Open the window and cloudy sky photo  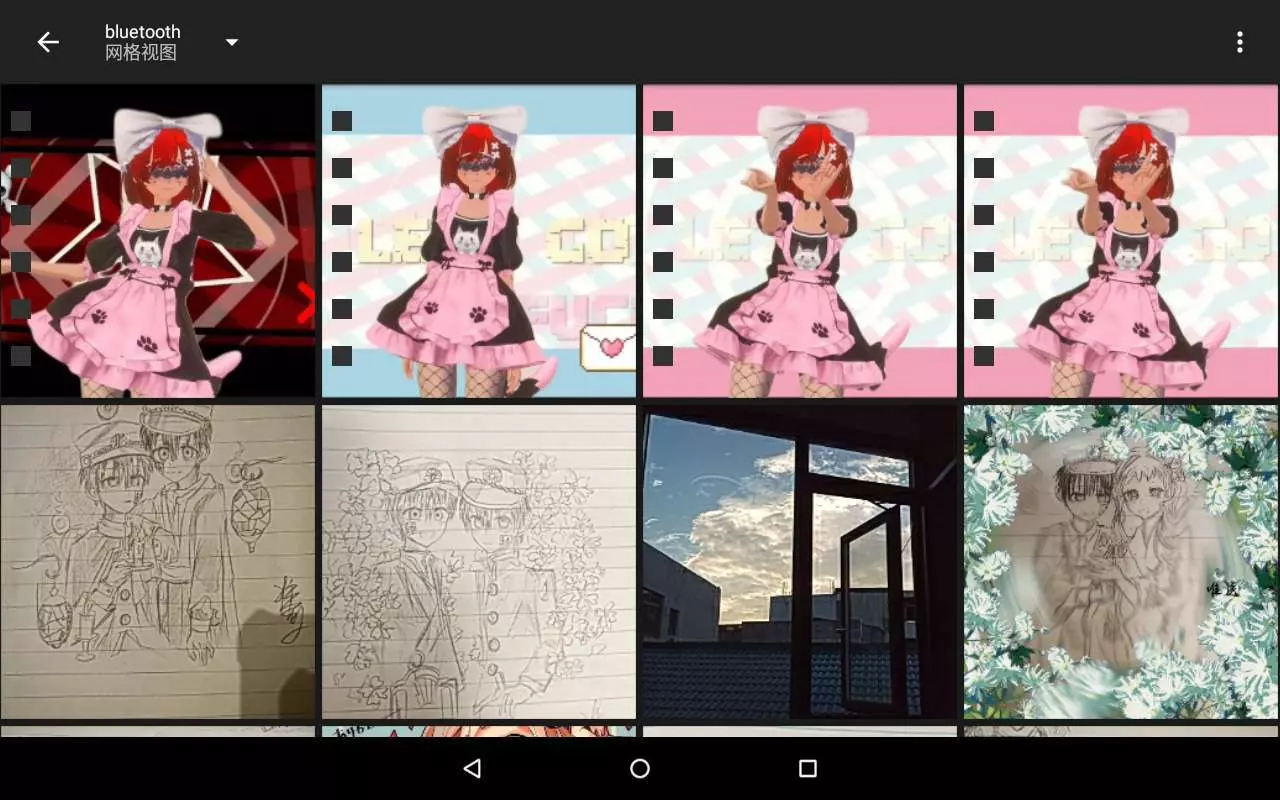point(800,562)
